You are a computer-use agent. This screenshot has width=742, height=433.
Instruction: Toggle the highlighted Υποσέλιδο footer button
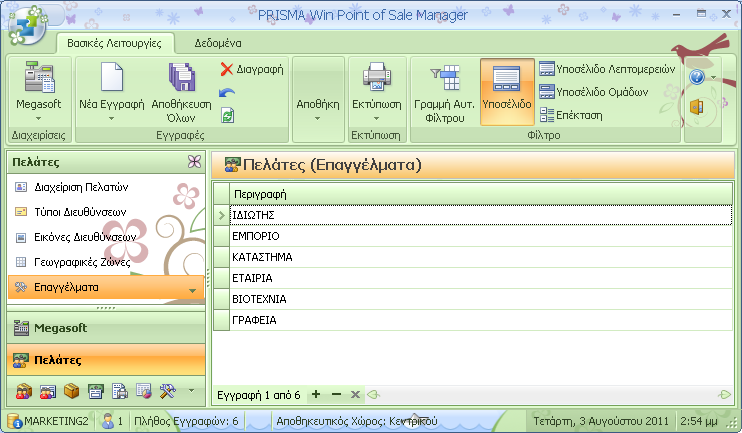[507, 91]
